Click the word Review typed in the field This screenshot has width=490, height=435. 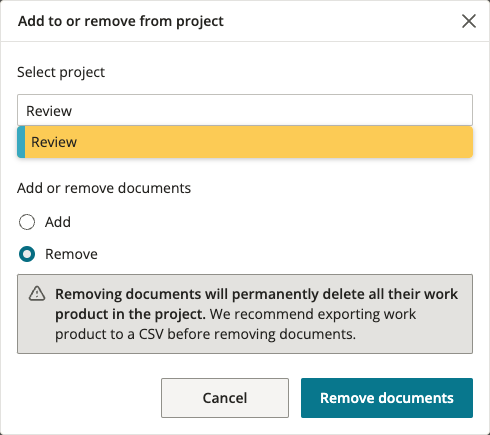pos(49,111)
